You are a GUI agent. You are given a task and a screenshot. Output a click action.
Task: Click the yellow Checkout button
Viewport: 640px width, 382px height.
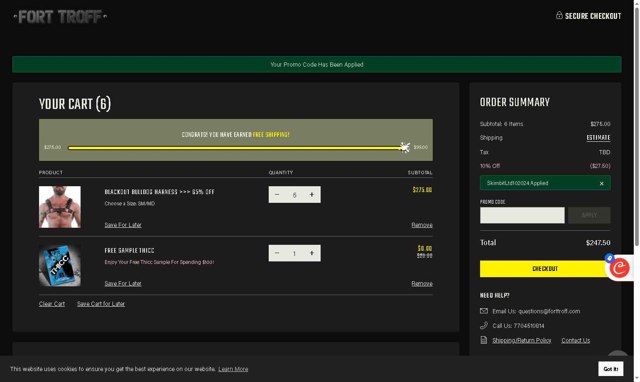tap(544, 269)
